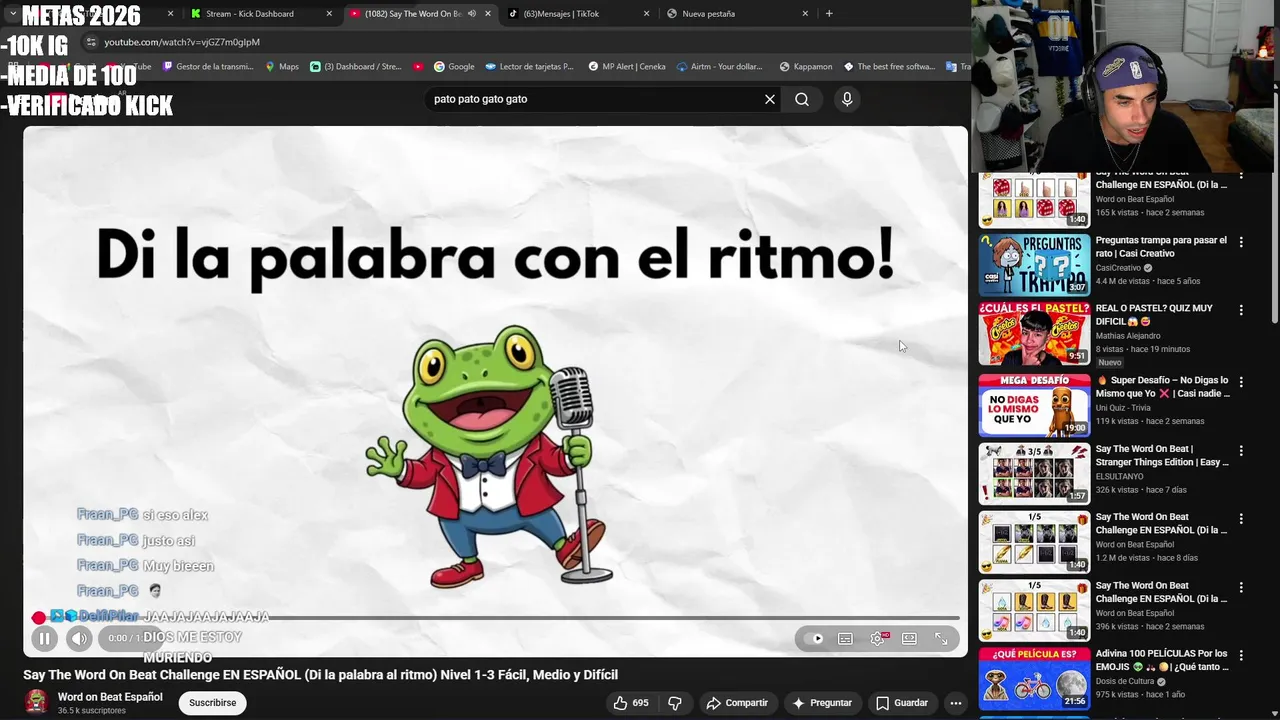Viewport: 1280px width, 720px height.
Task: Open the player settings gear
Action: [x=877, y=639]
